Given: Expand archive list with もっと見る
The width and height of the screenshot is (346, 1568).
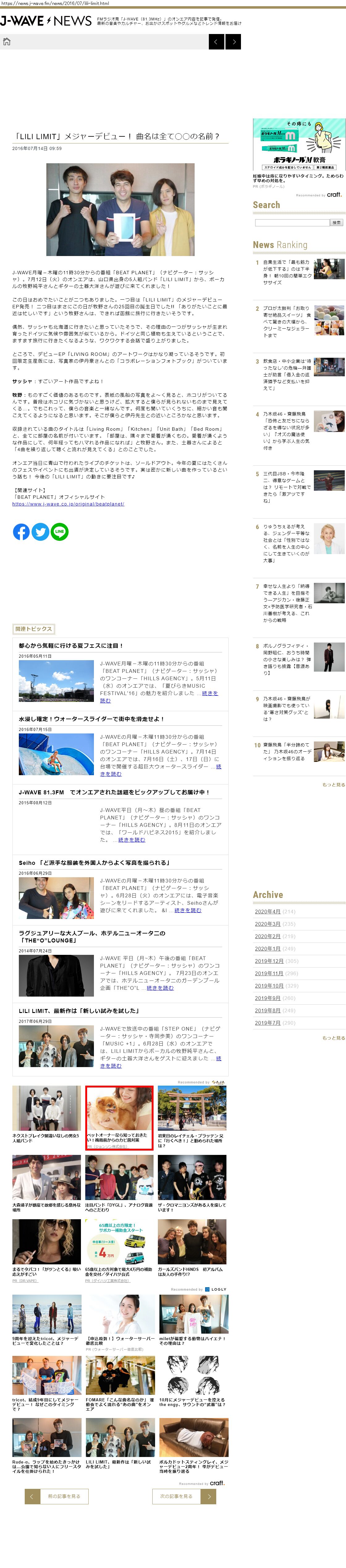Looking at the screenshot, I should [333, 1038].
